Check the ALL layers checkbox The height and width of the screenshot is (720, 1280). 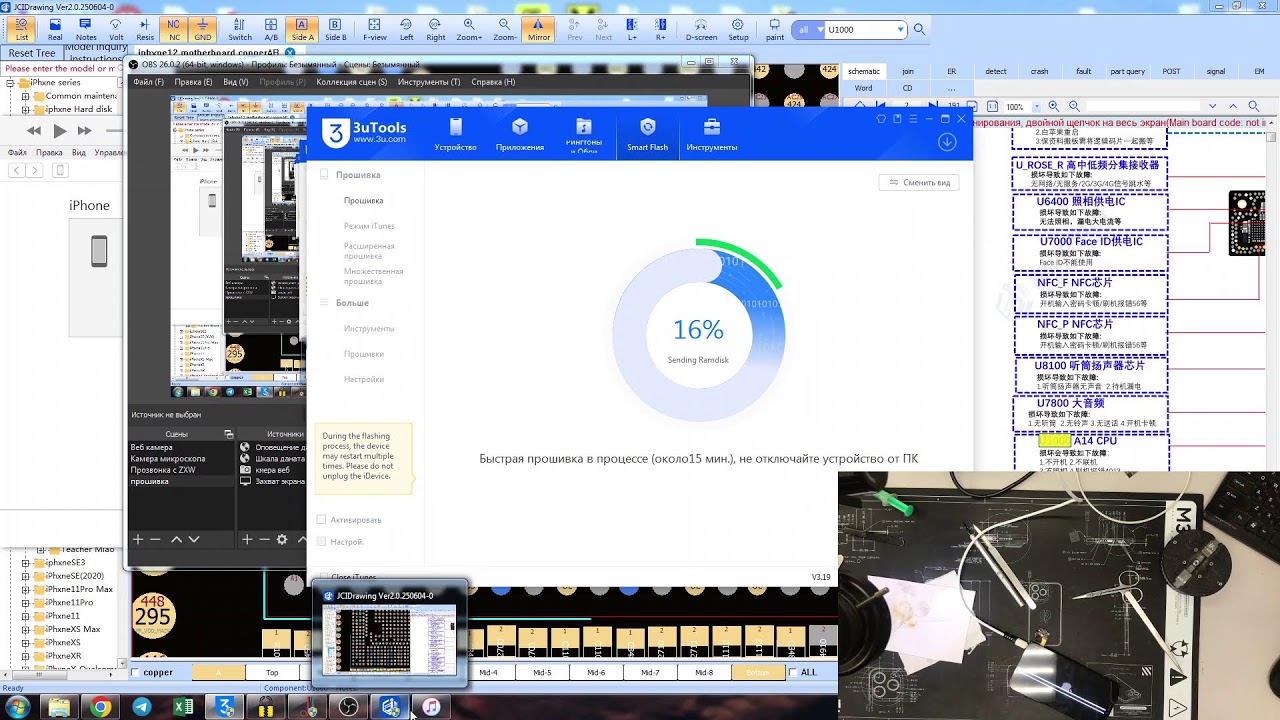click(x=794, y=673)
